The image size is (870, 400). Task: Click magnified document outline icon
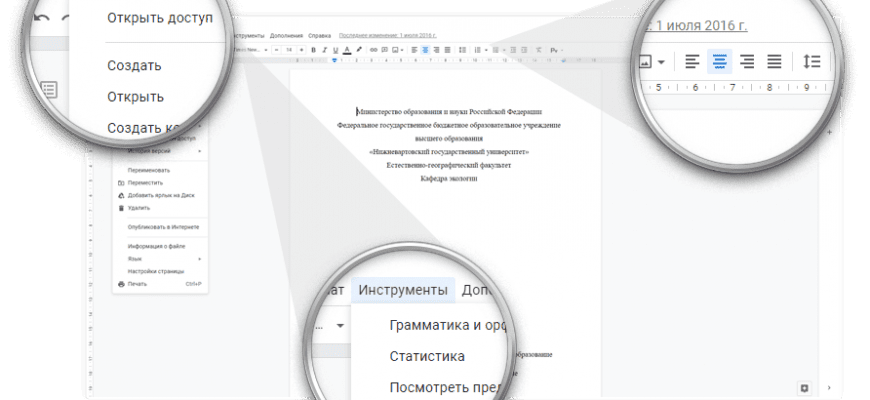49,89
